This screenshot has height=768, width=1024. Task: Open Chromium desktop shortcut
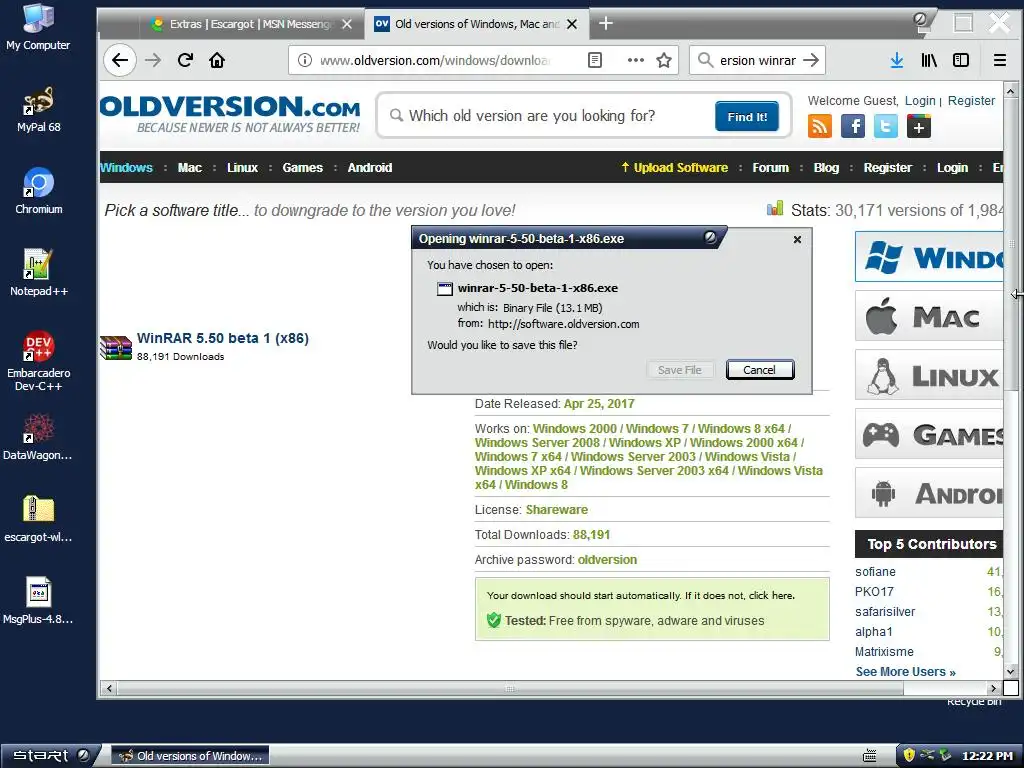point(39,191)
